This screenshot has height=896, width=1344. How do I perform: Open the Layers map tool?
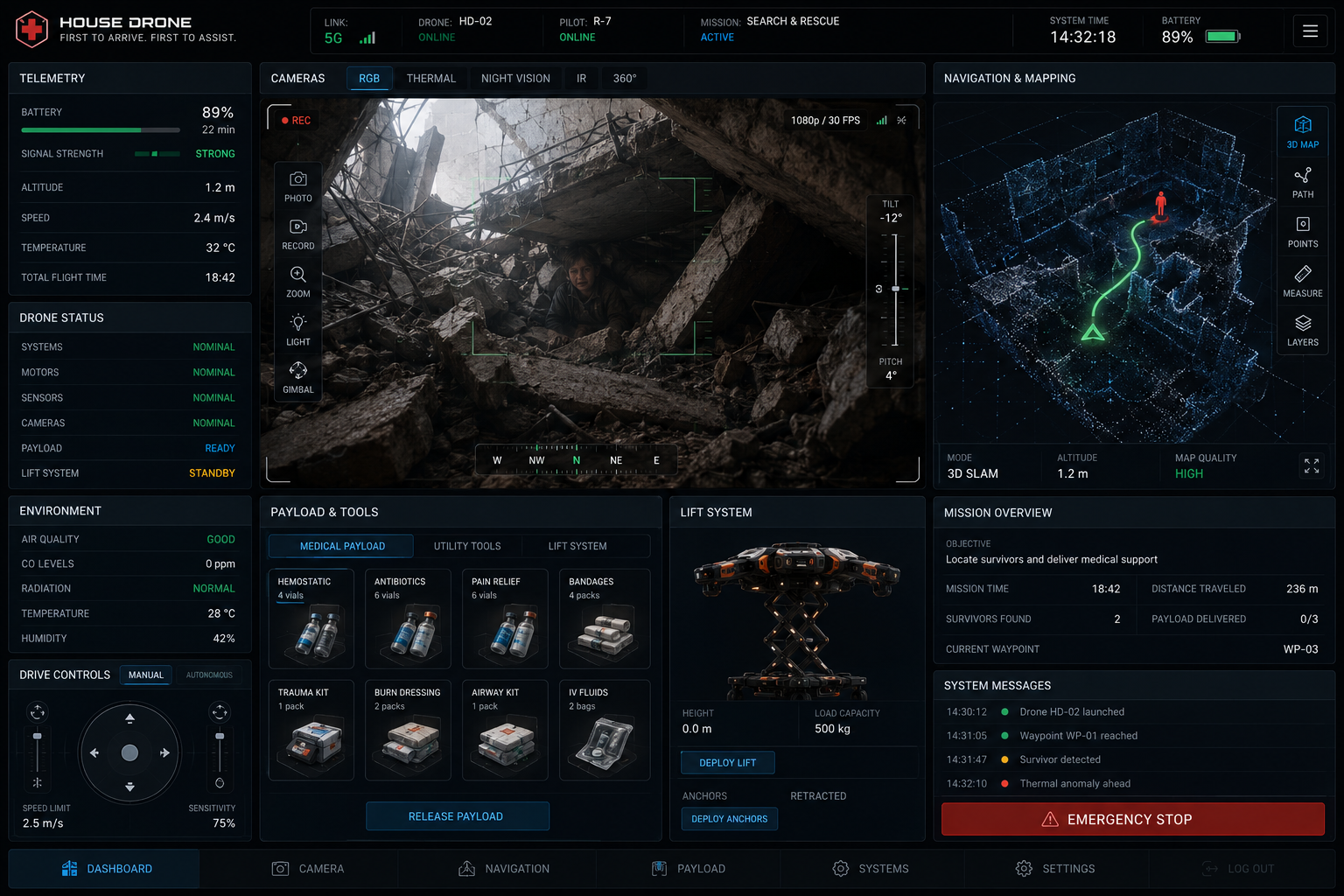point(1303,330)
